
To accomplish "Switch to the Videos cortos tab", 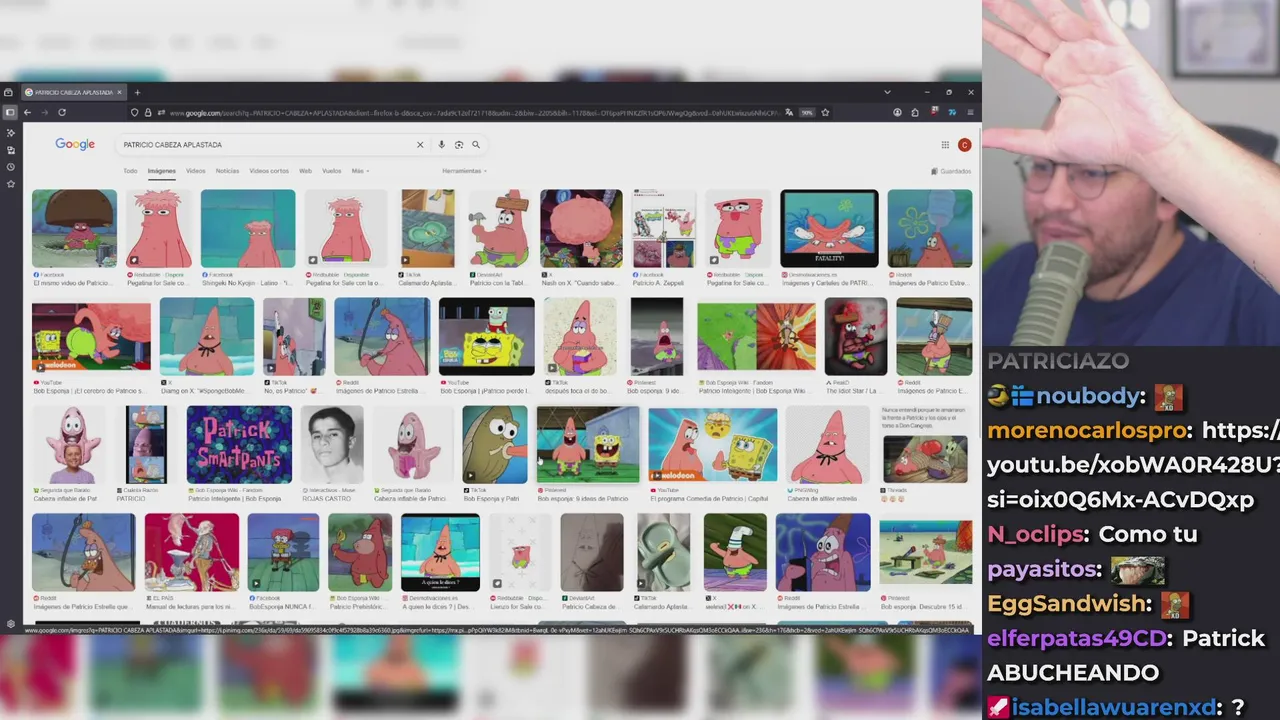I will 269,171.
